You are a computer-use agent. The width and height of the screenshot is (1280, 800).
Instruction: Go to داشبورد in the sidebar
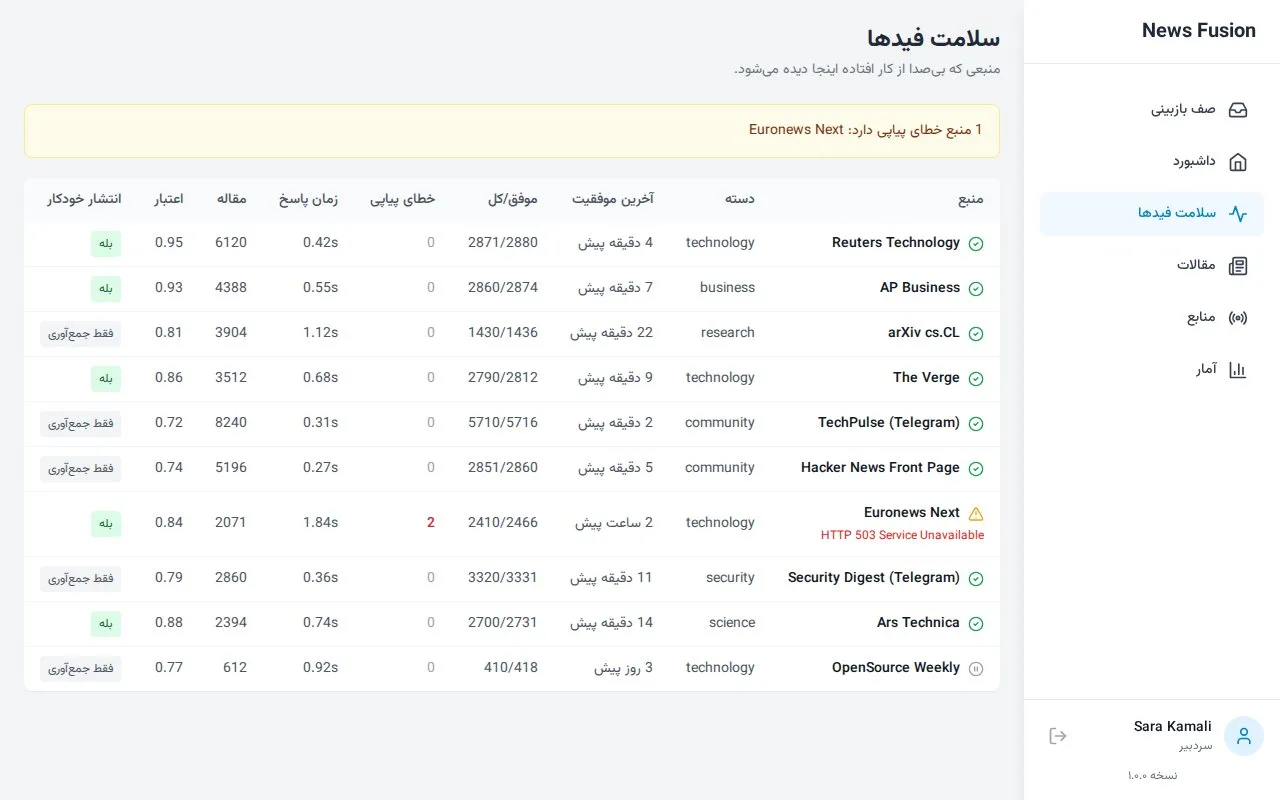(x=1152, y=161)
